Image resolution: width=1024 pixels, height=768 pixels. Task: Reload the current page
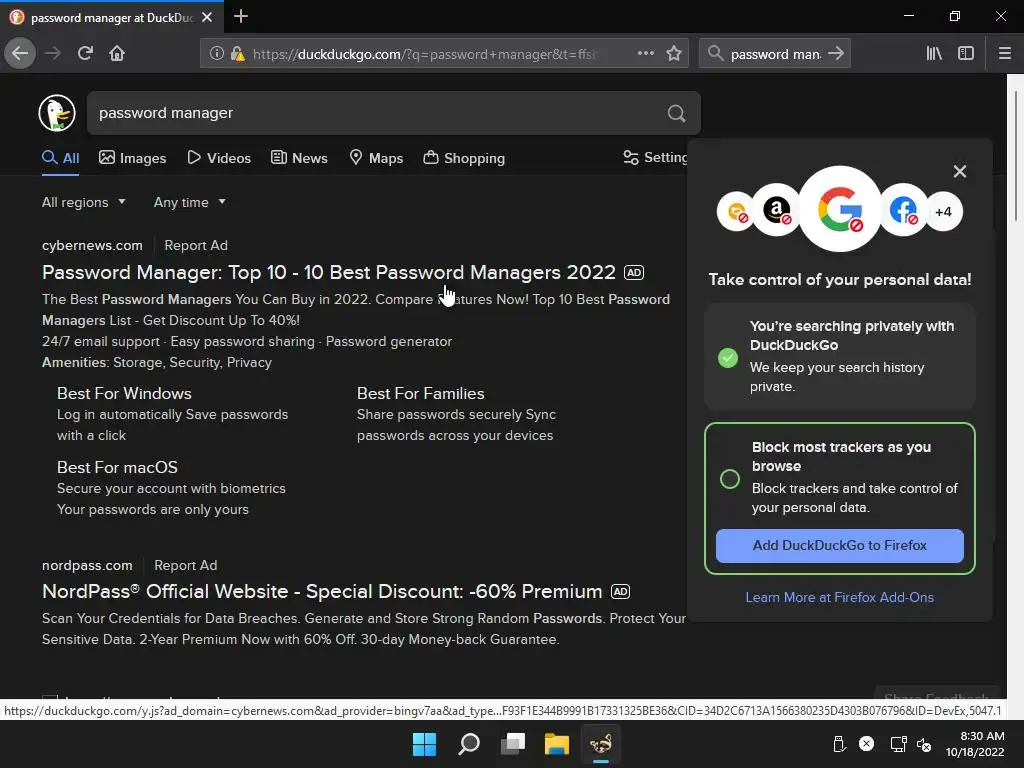(85, 54)
